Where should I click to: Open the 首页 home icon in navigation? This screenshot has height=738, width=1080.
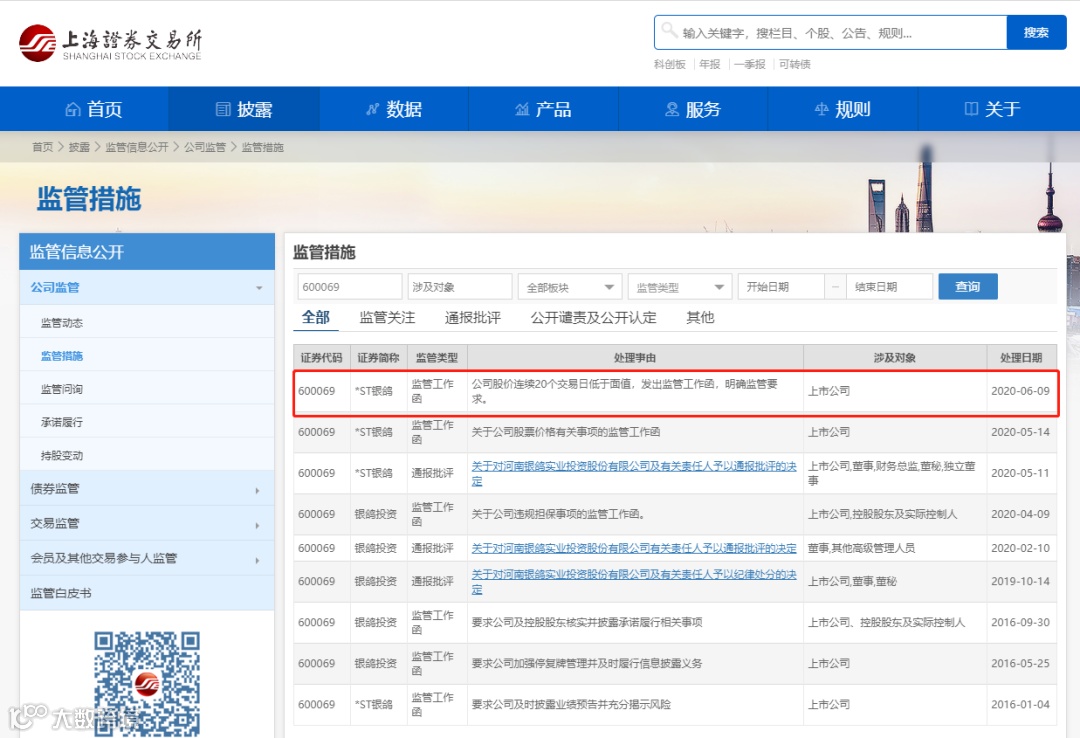tap(72, 109)
